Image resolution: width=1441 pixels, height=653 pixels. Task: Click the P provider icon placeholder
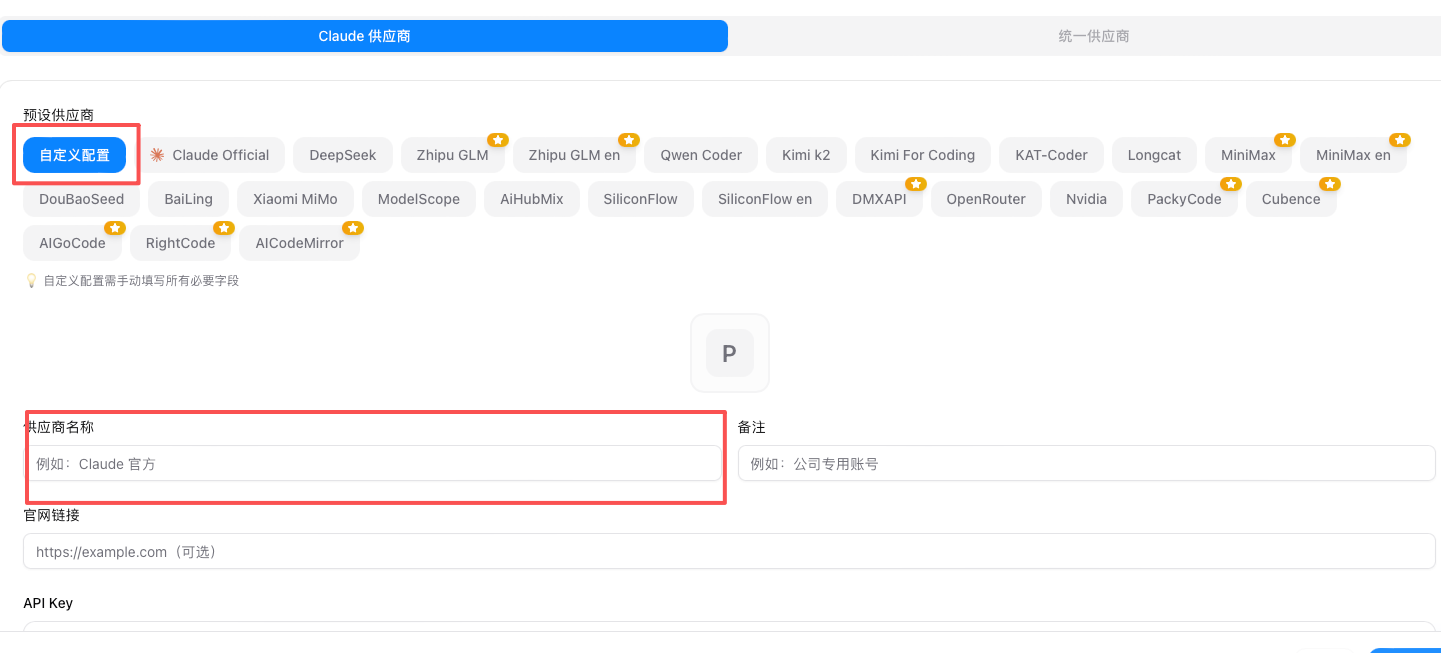(x=730, y=353)
